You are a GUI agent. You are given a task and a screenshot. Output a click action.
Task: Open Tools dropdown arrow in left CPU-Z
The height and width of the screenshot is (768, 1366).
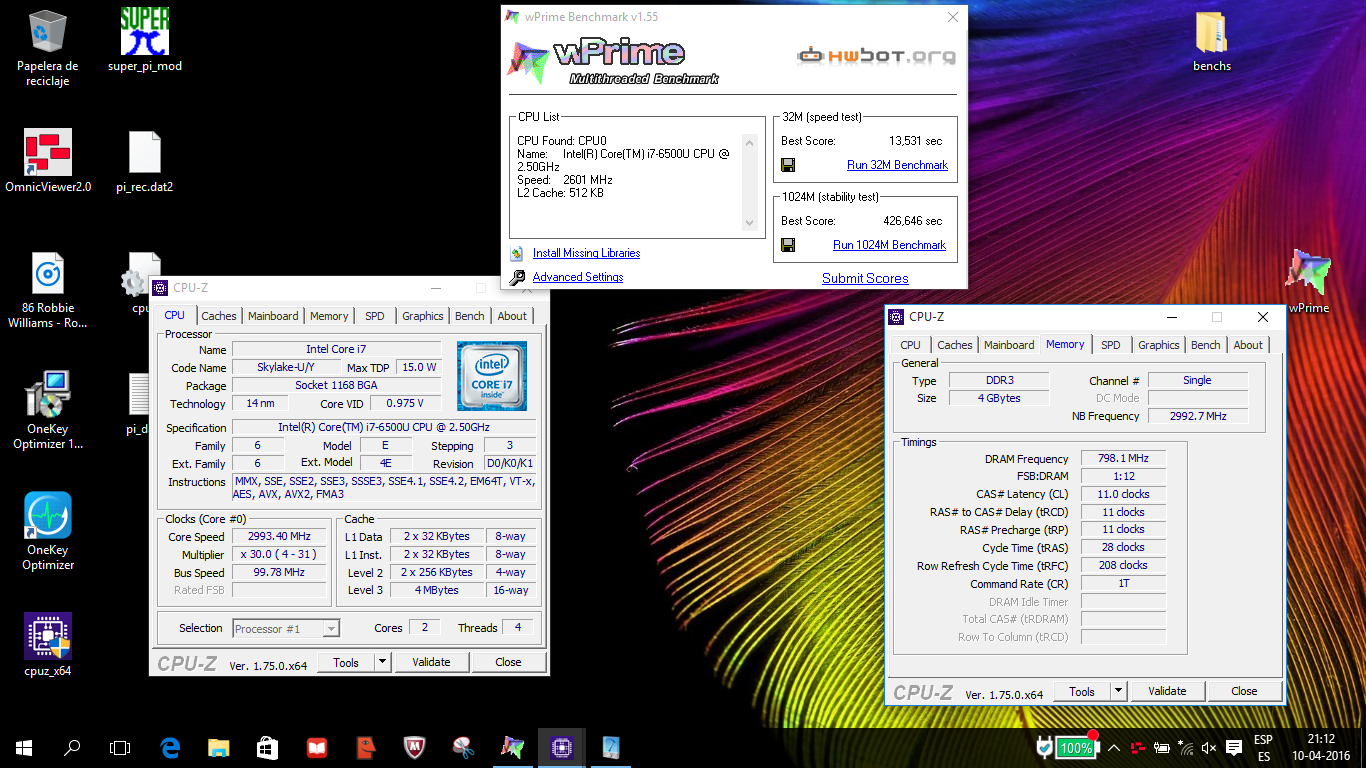383,662
